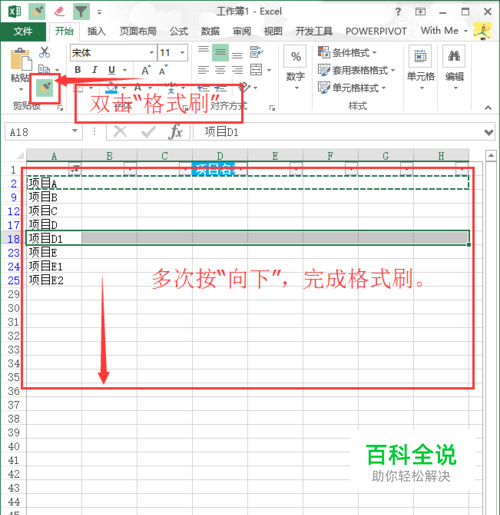Collapse the ribbon with the caret

[x=488, y=107]
